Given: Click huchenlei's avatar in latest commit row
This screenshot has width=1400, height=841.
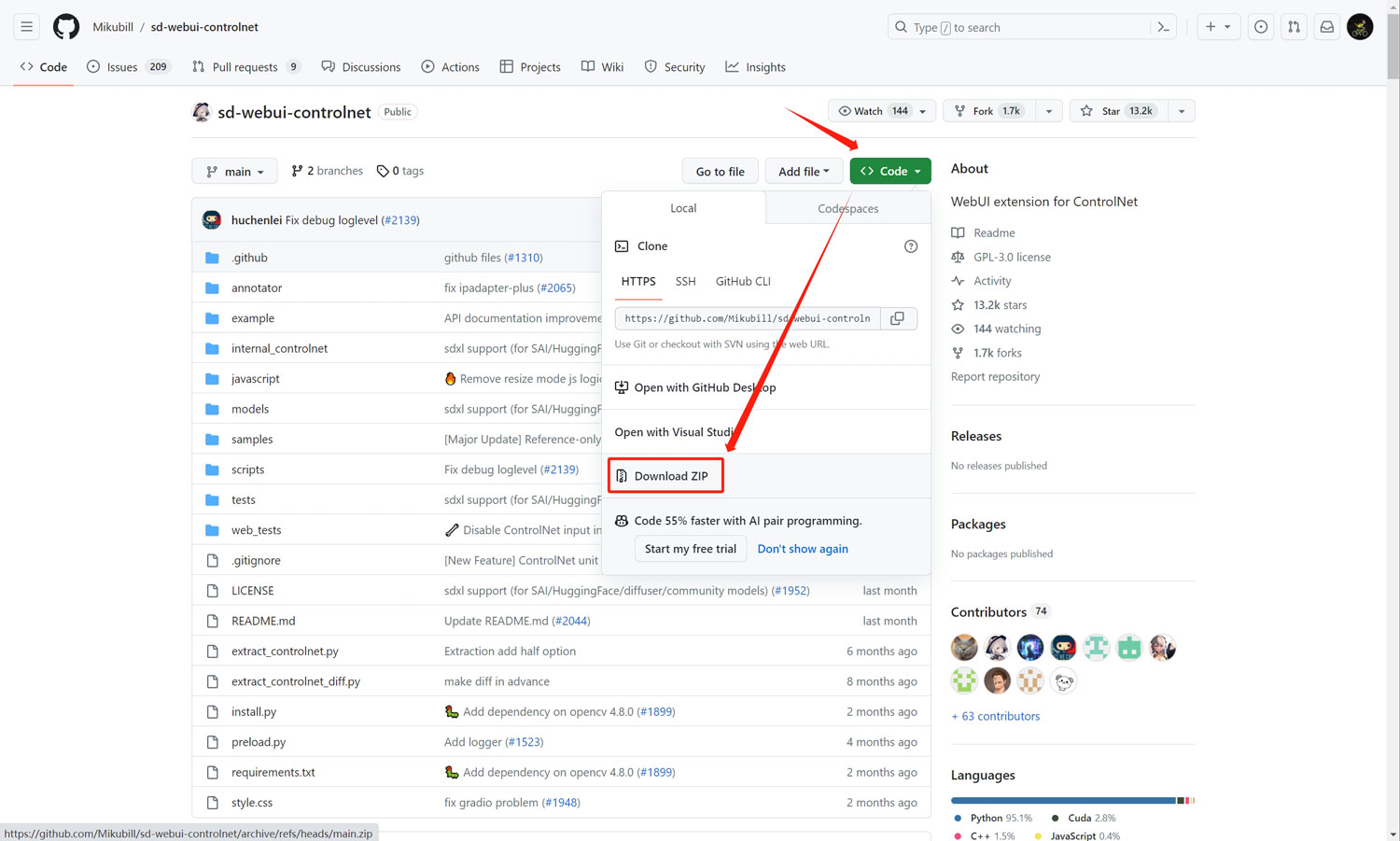Looking at the screenshot, I should [212, 220].
